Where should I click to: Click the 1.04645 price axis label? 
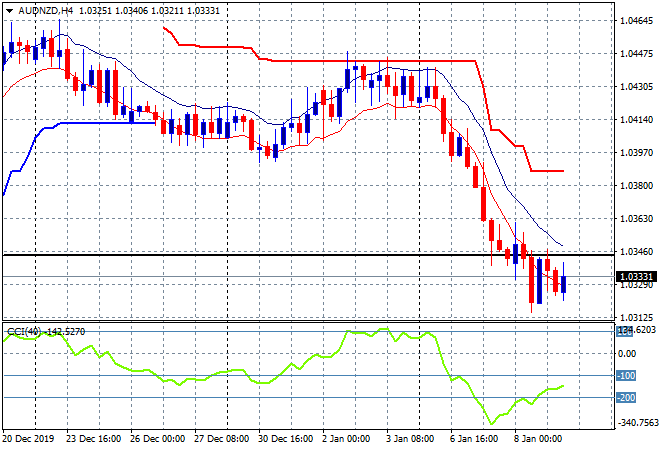[636, 20]
